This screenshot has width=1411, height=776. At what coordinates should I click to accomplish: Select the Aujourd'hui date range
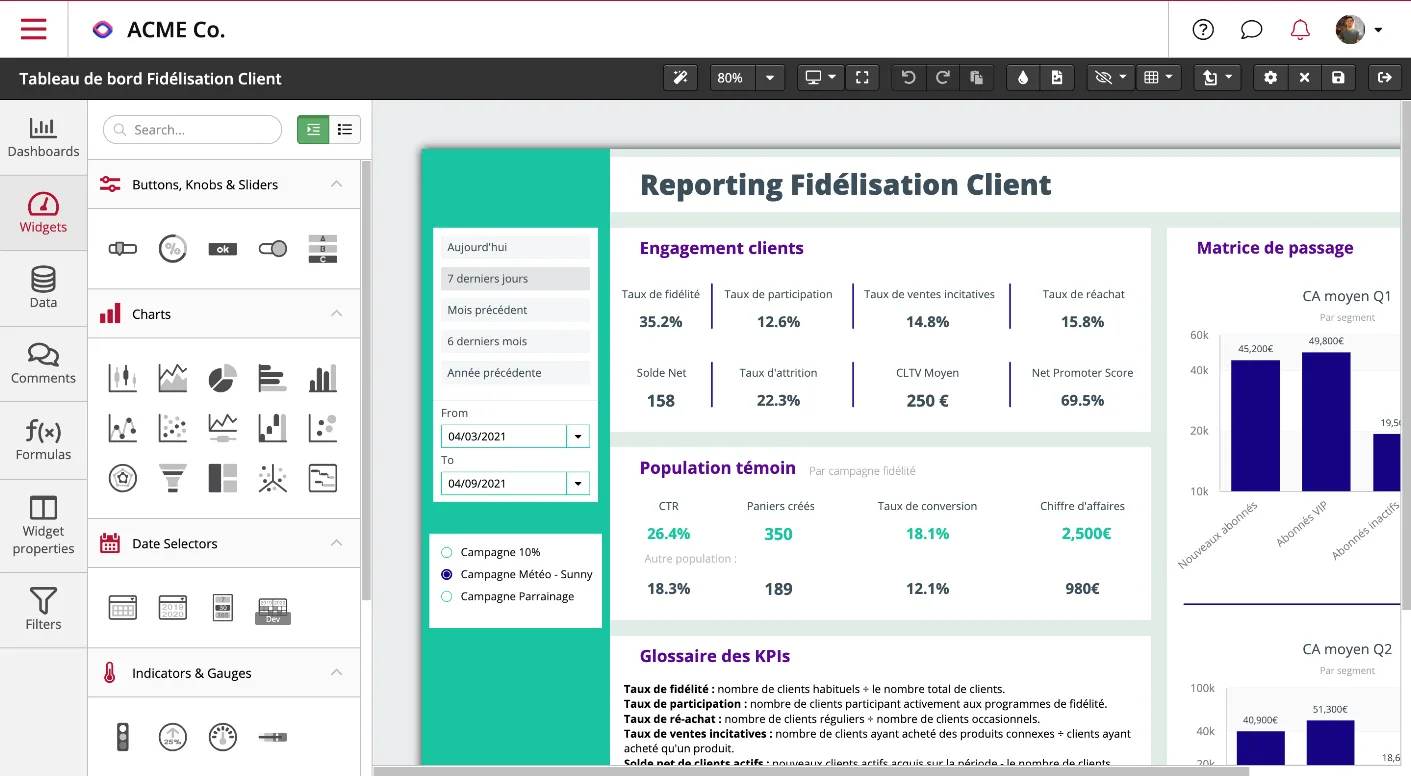coord(515,247)
